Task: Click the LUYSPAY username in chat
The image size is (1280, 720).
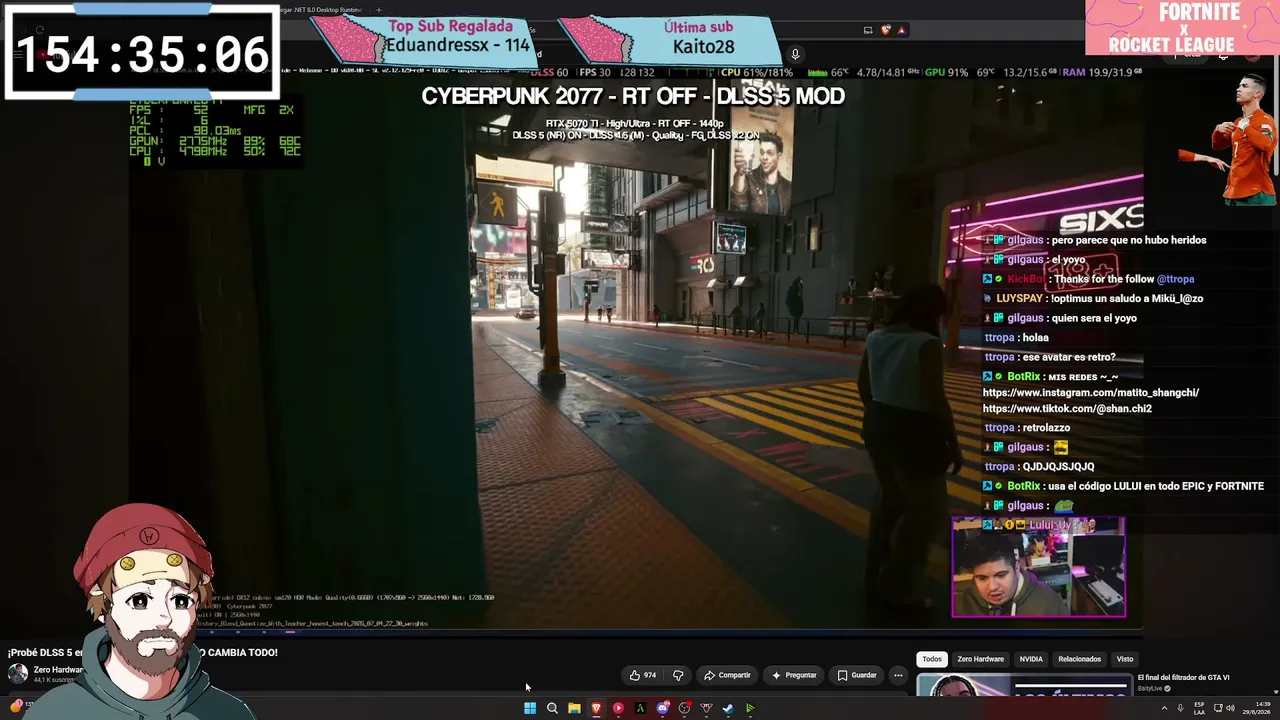Action: tap(1021, 298)
